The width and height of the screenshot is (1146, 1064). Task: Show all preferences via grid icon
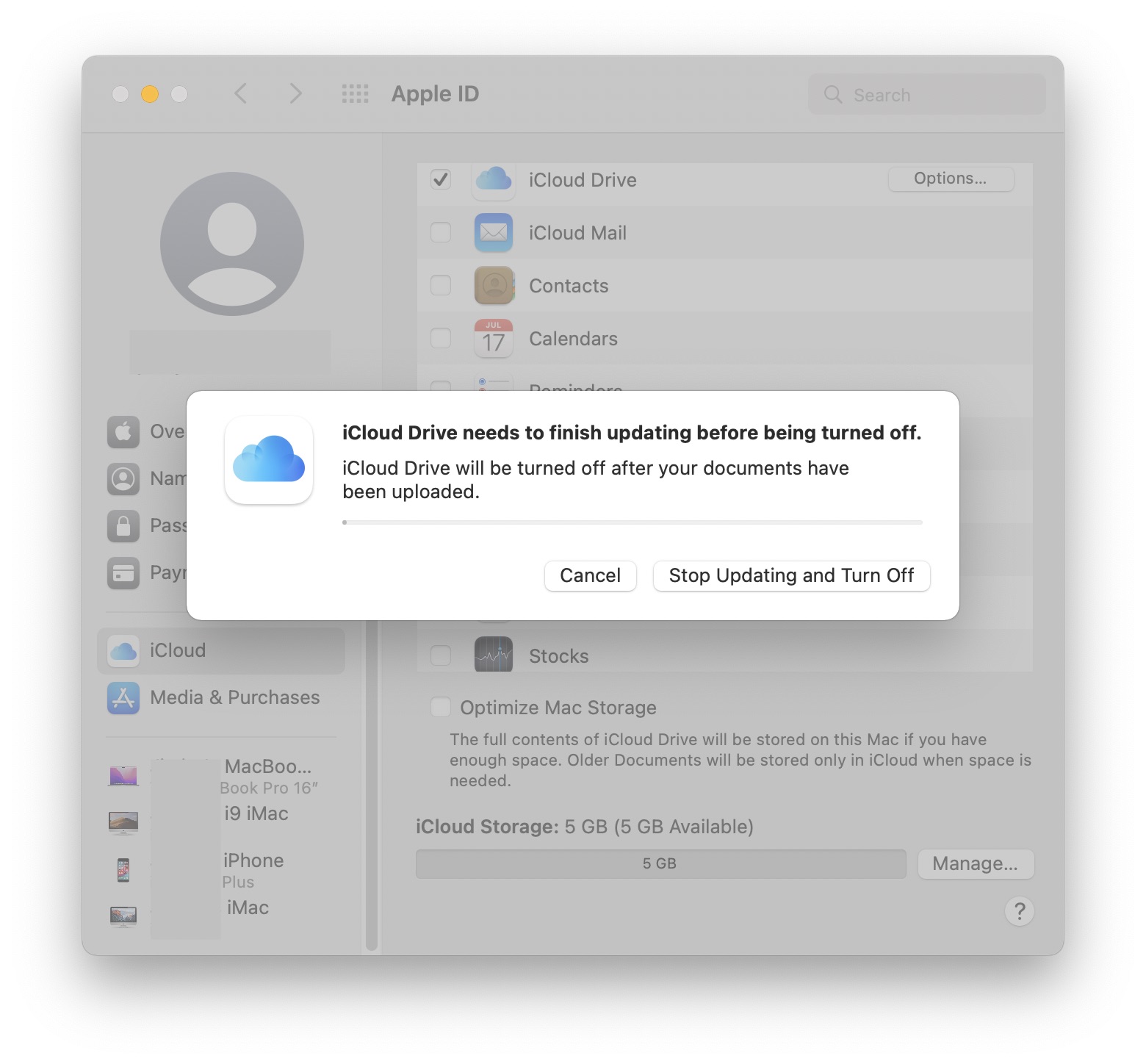pos(356,94)
